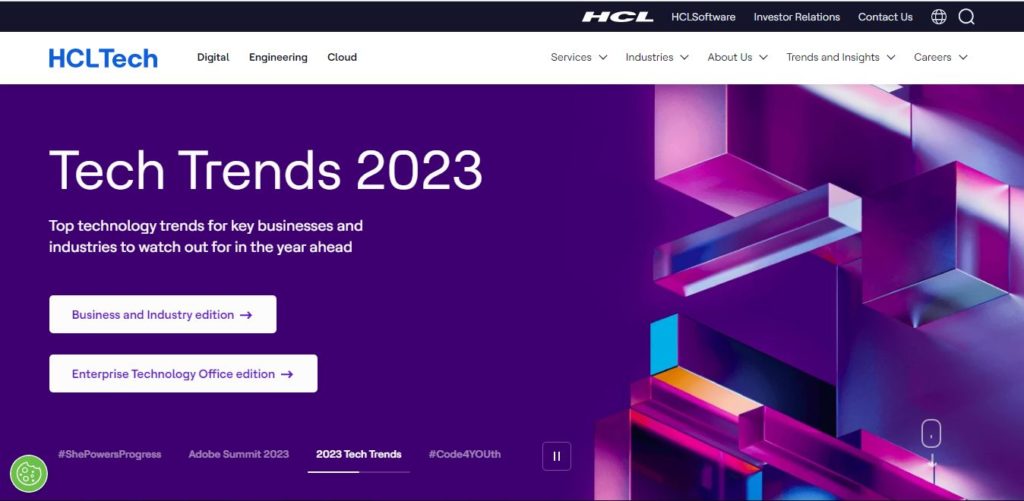Click the 2023 Tech Trends progress bar
Image resolution: width=1024 pixels, height=501 pixels.
pos(359,472)
